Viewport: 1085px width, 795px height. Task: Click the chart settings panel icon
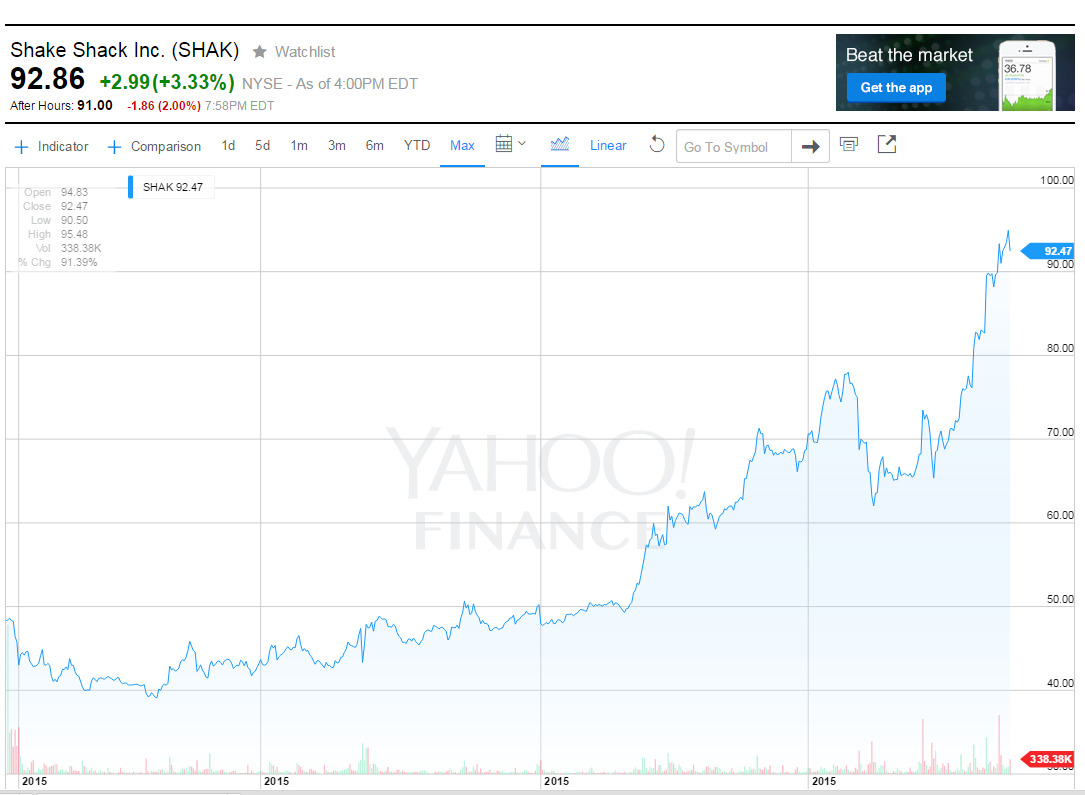[849, 144]
